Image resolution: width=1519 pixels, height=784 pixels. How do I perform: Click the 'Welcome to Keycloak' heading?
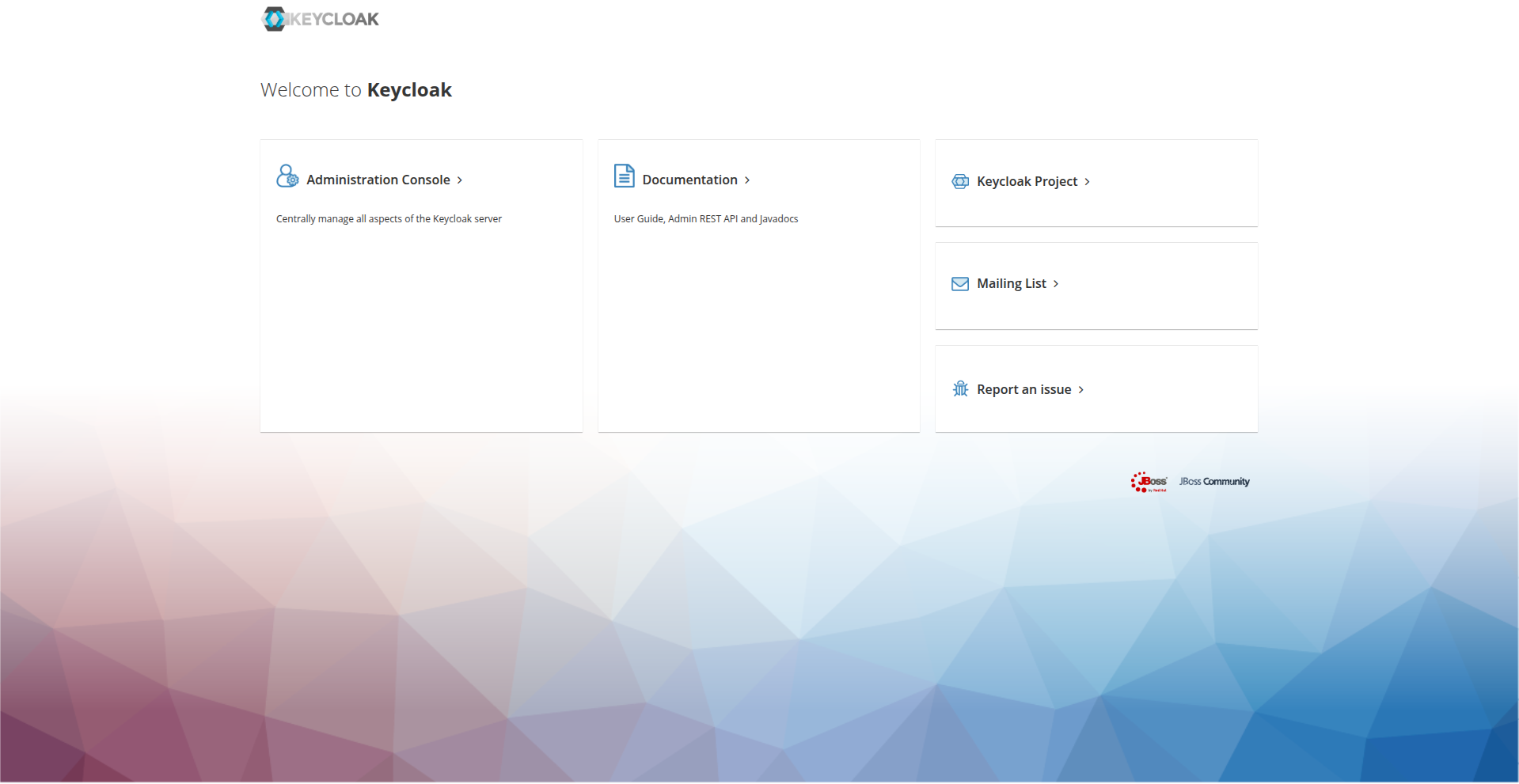pyautogui.click(x=356, y=90)
